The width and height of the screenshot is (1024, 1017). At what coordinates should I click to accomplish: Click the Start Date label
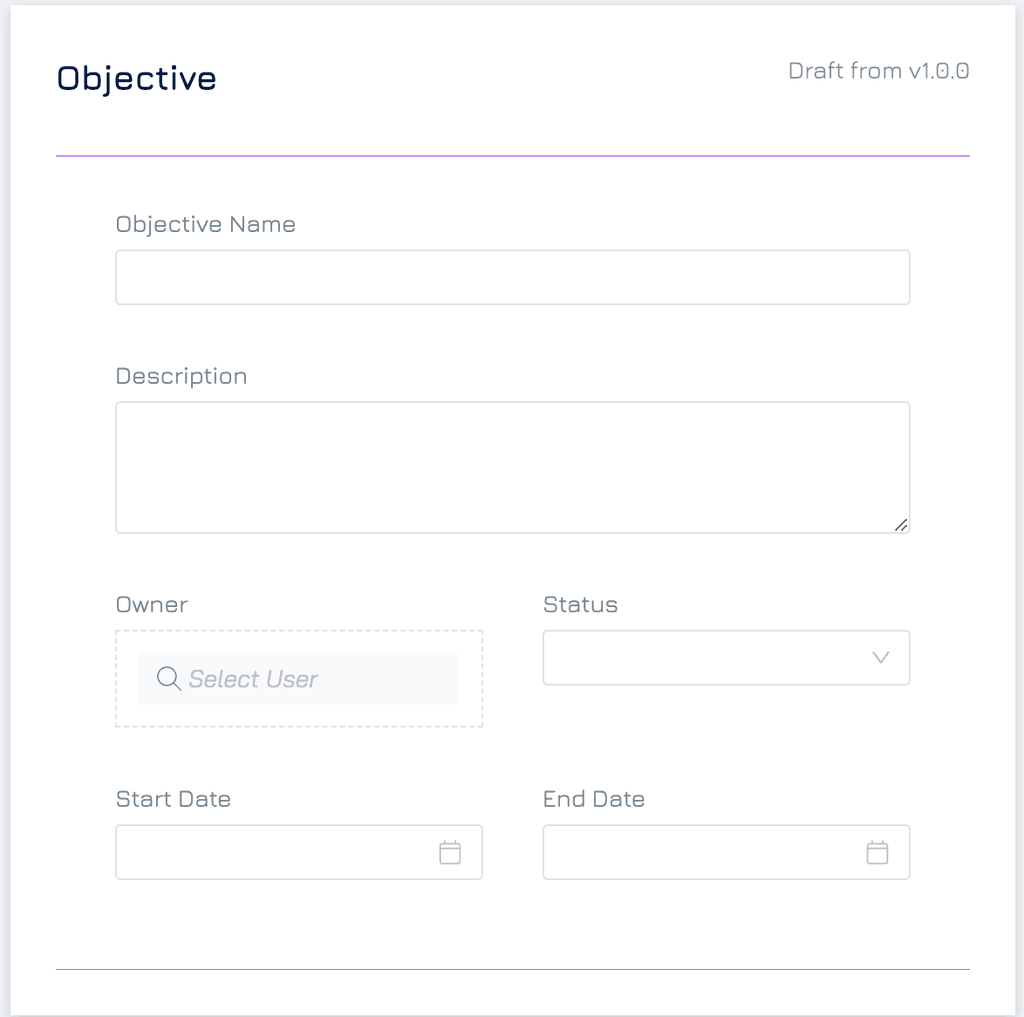[173, 799]
